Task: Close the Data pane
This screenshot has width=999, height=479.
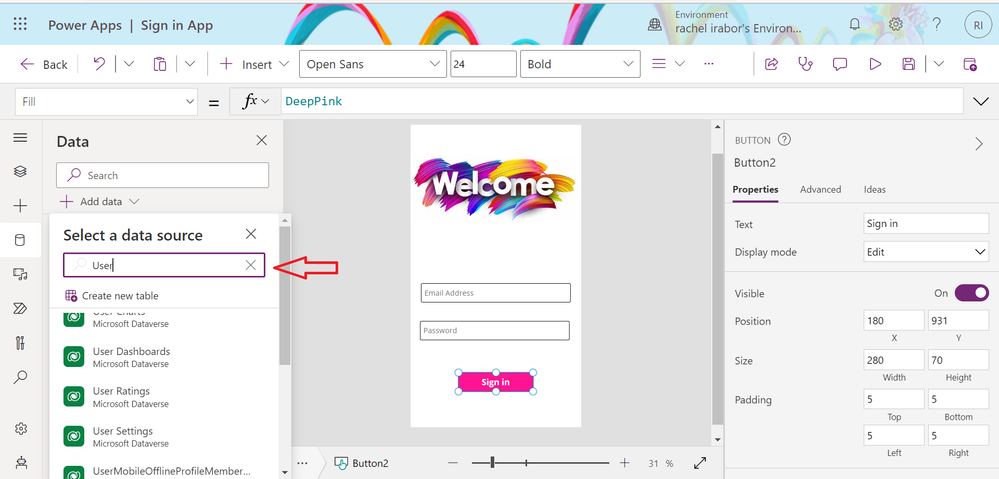Action: click(262, 141)
